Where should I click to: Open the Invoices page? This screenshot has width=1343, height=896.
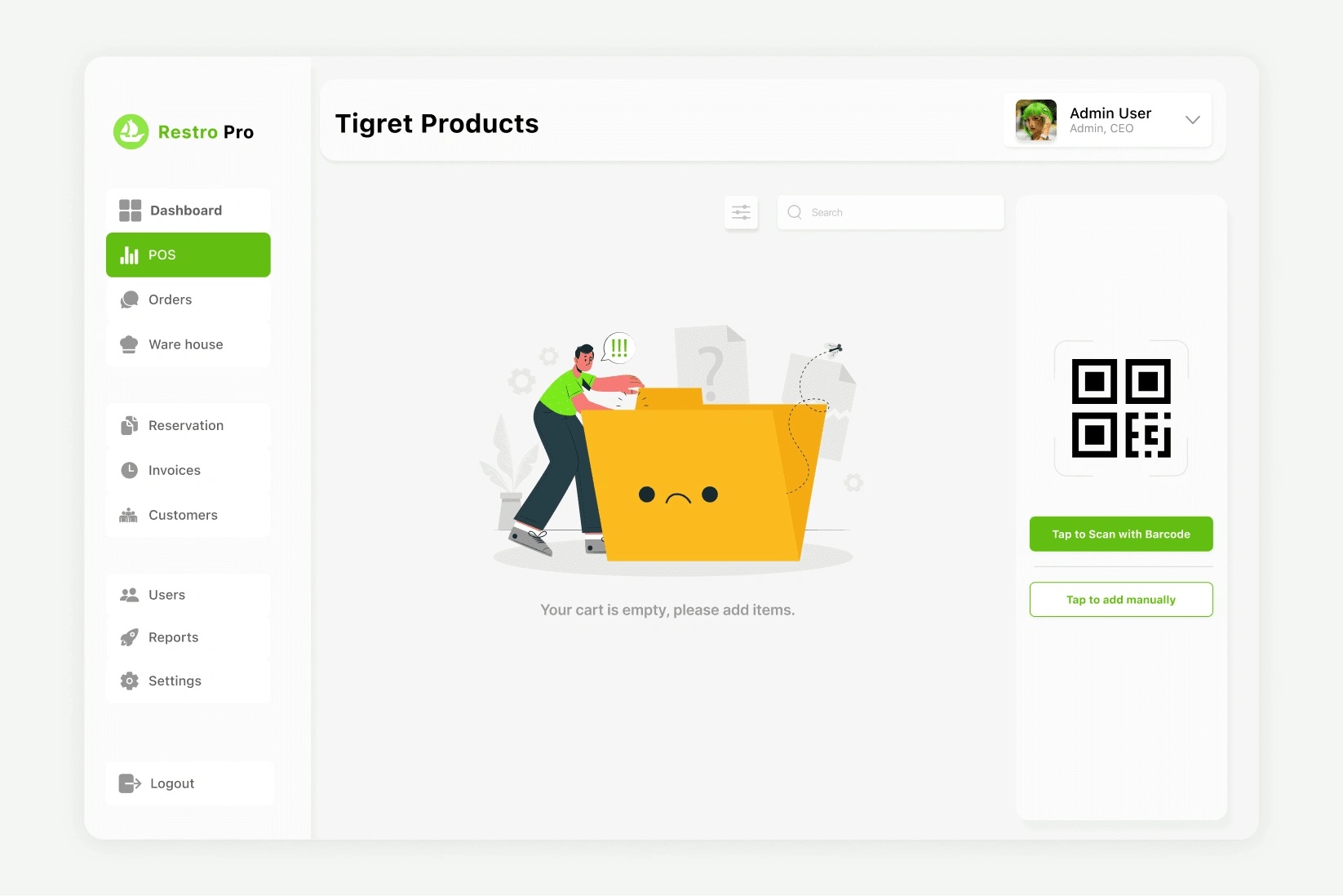[188, 470]
